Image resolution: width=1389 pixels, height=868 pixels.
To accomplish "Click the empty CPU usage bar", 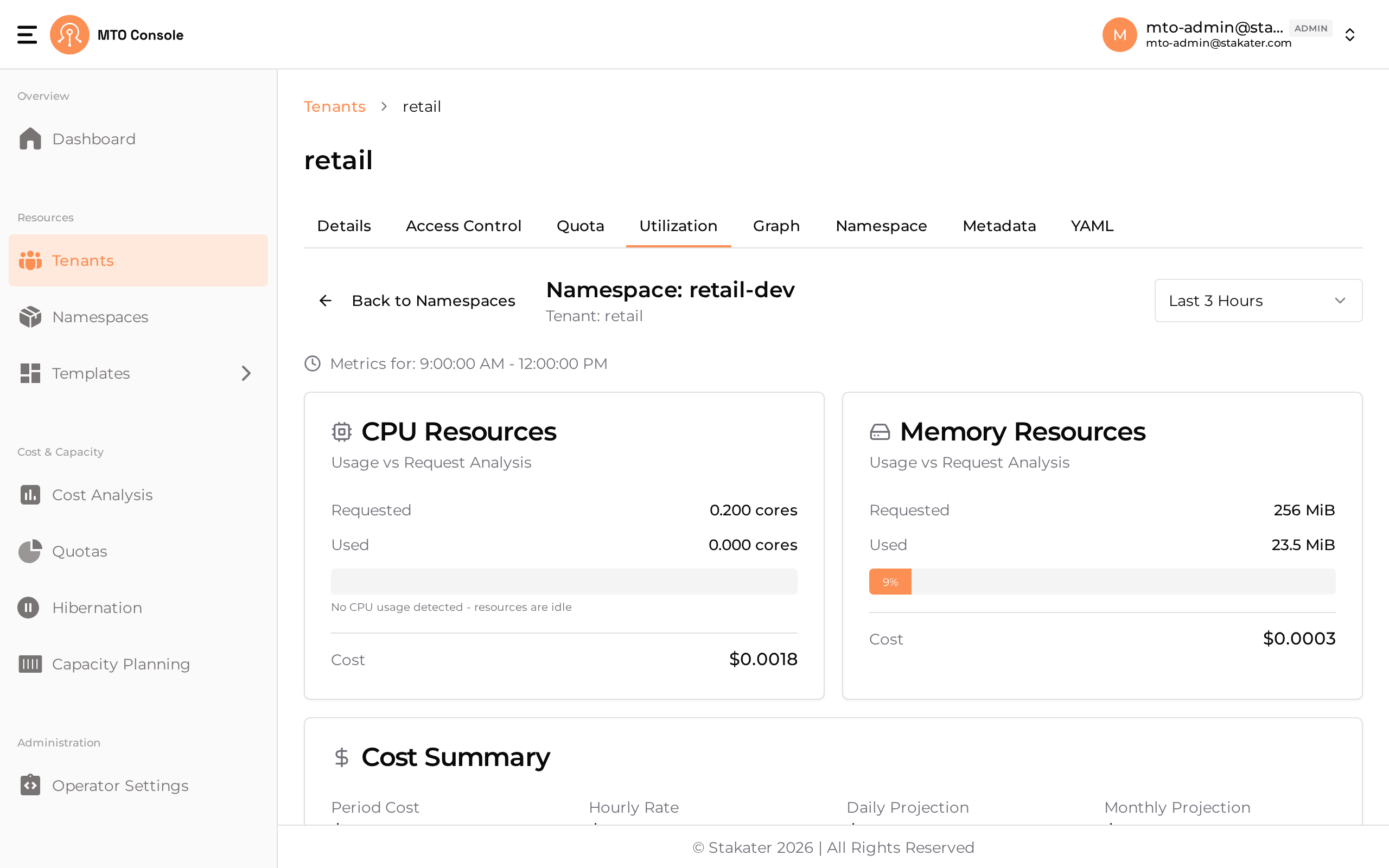I will pos(564,582).
